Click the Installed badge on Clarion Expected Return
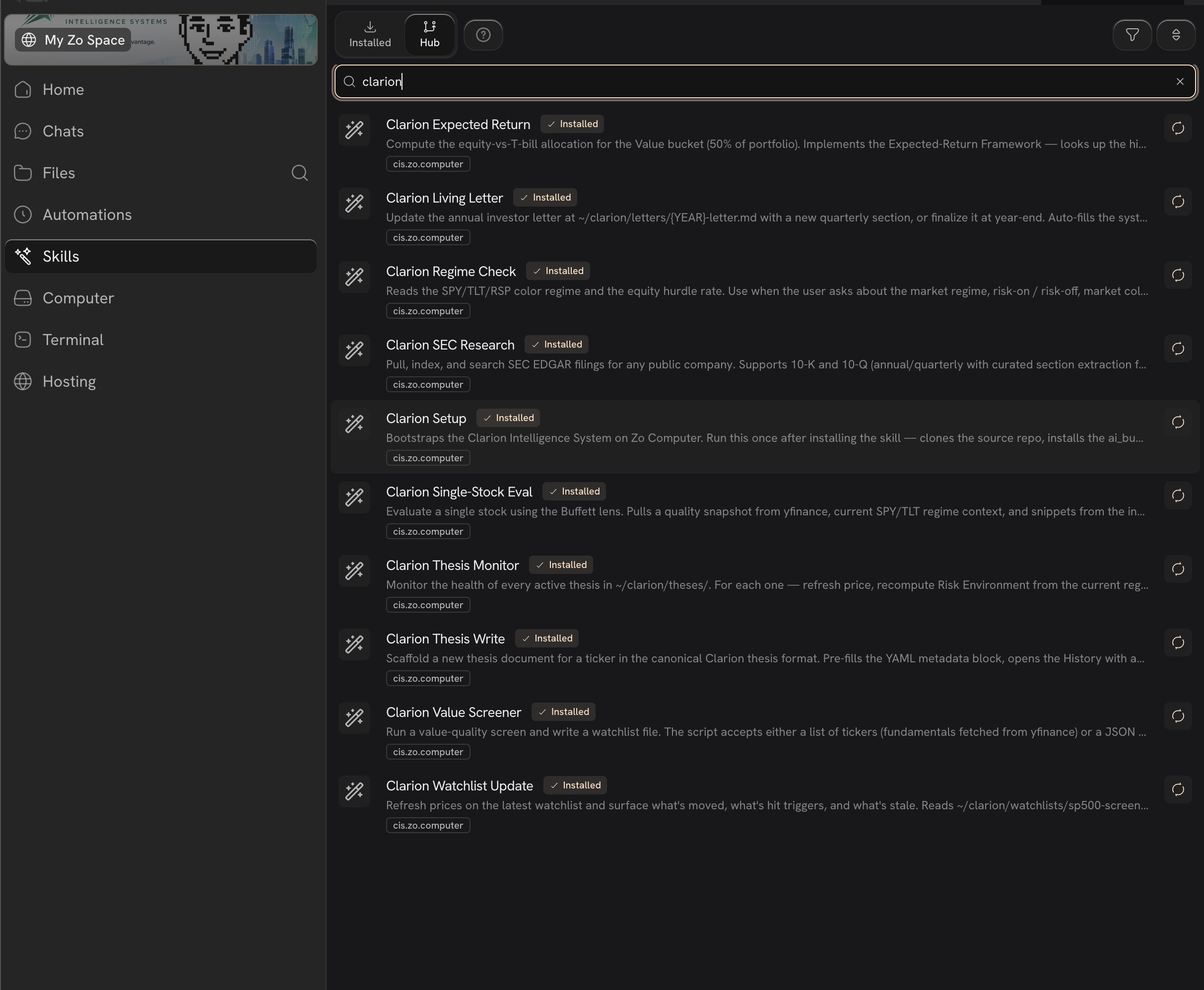 [x=572, y=124]
